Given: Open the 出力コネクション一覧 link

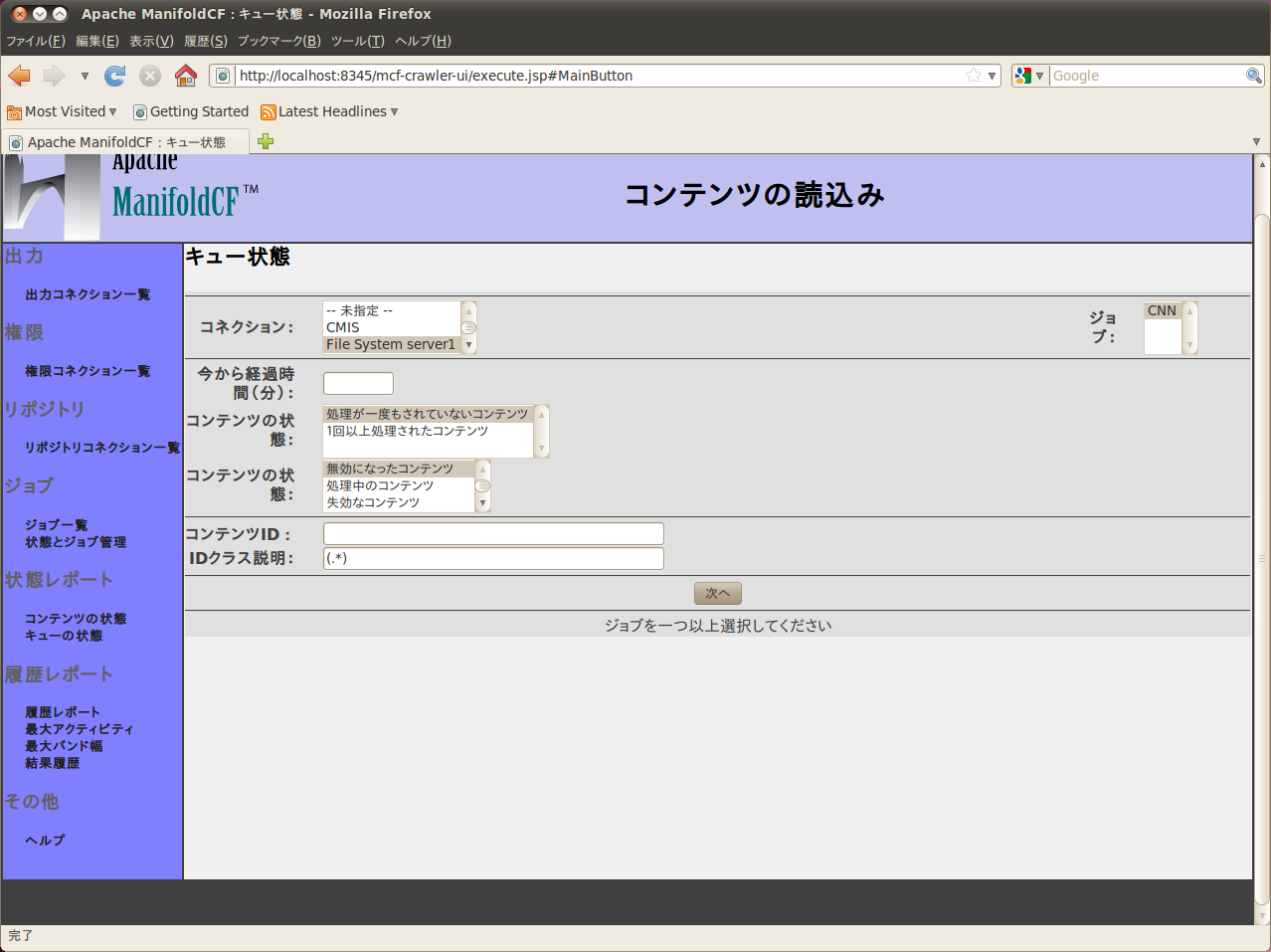Looking at the screenshot, I should point(88,294).
